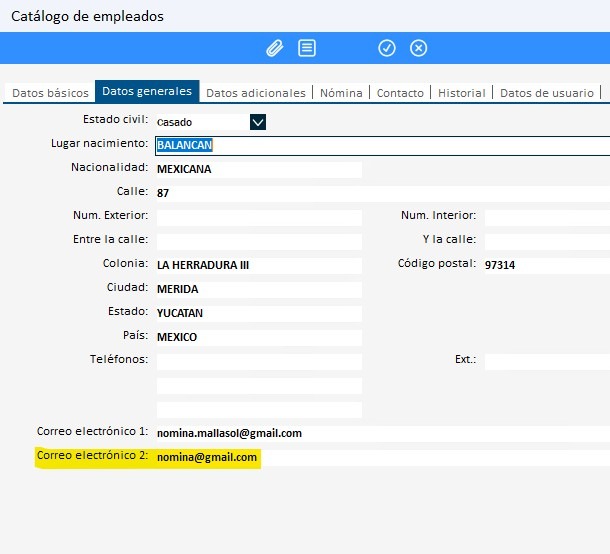Select the Colonia field LA HERRADURA III

258,265
